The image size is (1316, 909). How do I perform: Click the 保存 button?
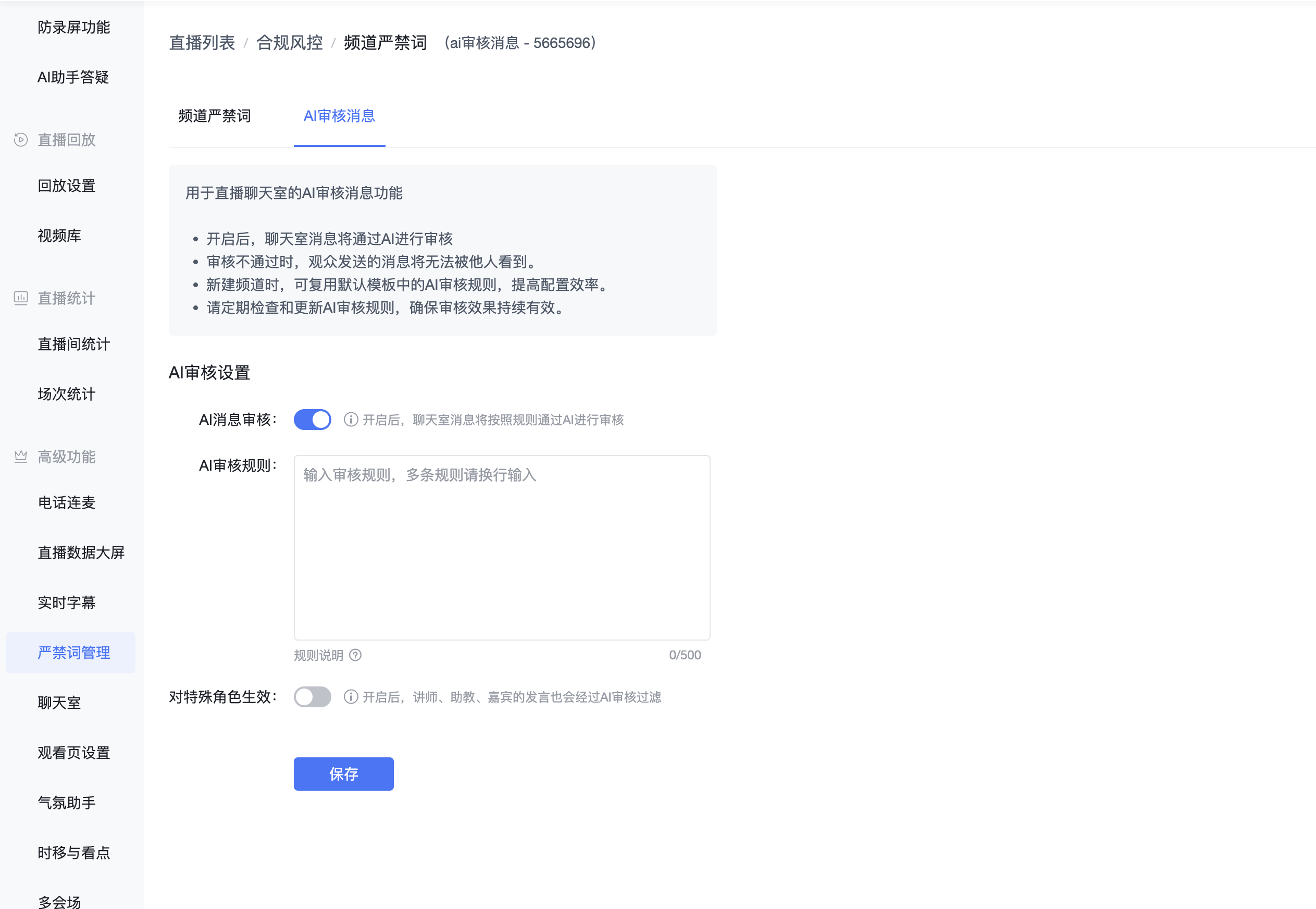344,774
